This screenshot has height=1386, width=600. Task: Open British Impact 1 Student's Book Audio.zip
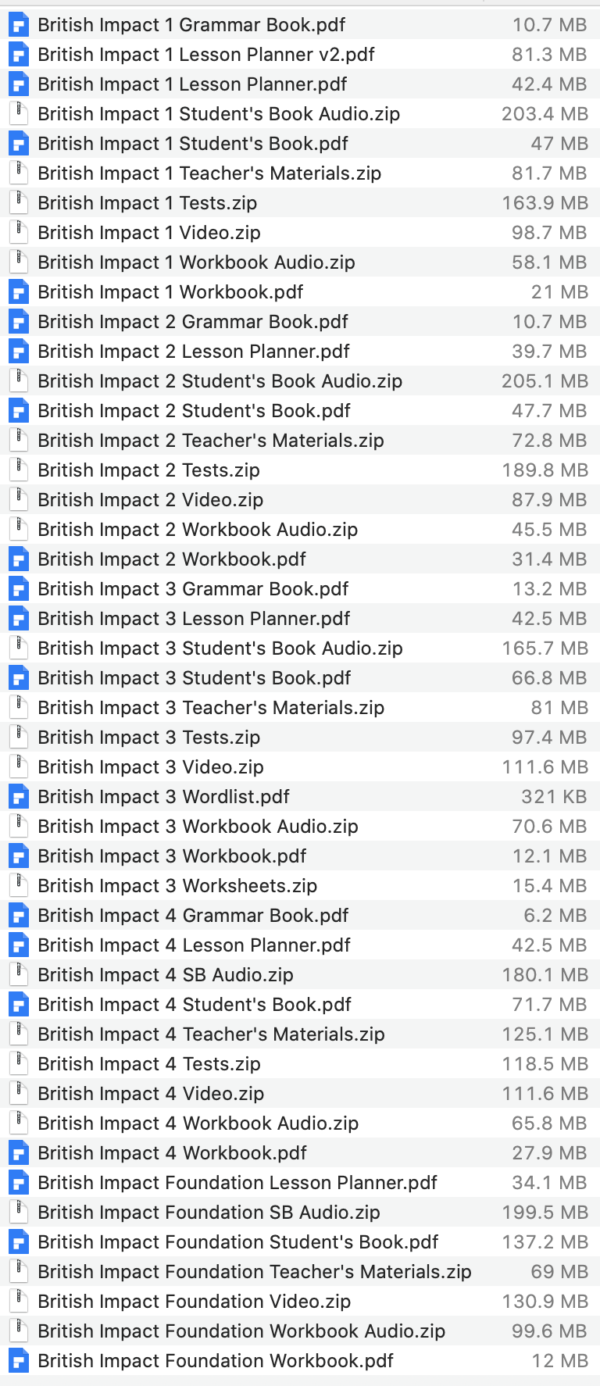[219, 114]
